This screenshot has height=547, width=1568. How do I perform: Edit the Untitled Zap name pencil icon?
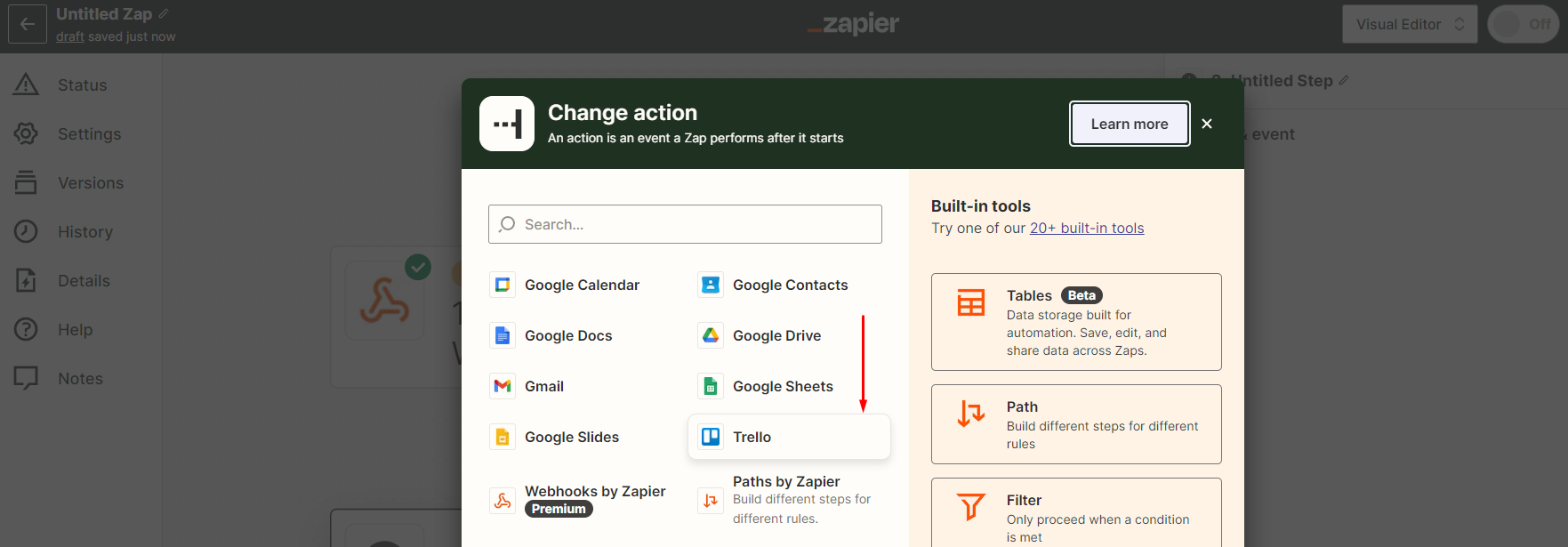click(x=164, y=14)
